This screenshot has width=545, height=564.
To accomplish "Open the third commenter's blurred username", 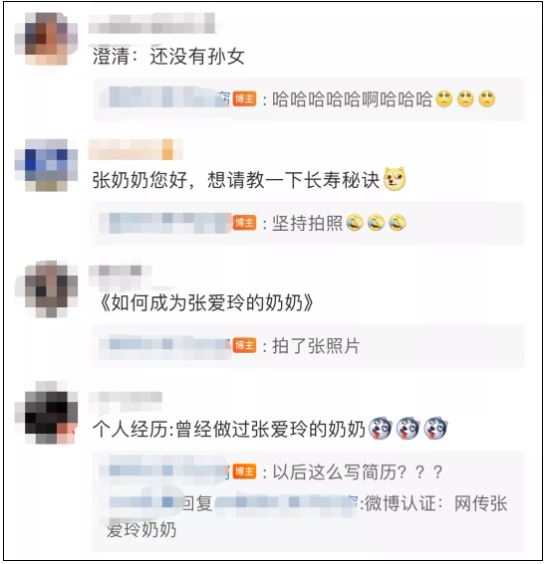I will pos(120,273).
